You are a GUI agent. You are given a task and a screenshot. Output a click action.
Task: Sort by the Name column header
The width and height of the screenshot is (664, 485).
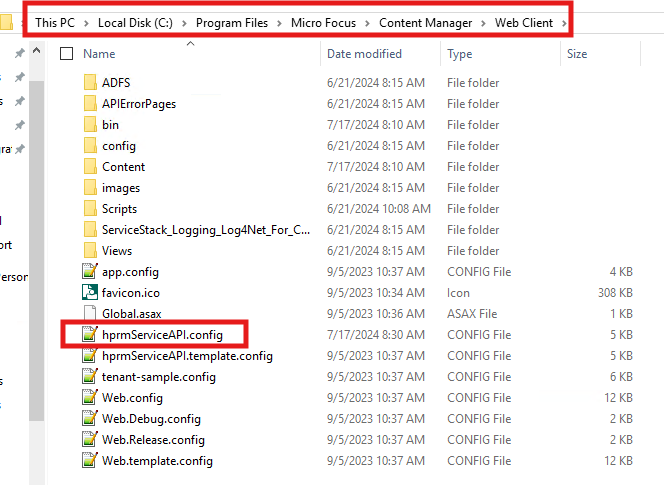(99, 54)
